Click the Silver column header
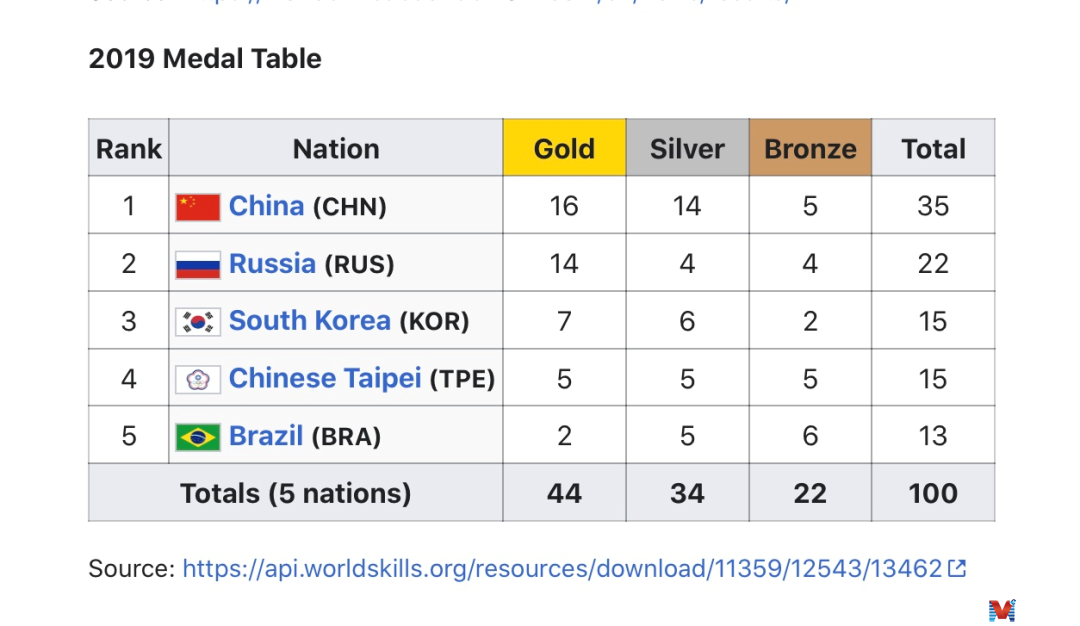Image resolution: width=1080 pixels, height=626 pixels. coord(687,149)
